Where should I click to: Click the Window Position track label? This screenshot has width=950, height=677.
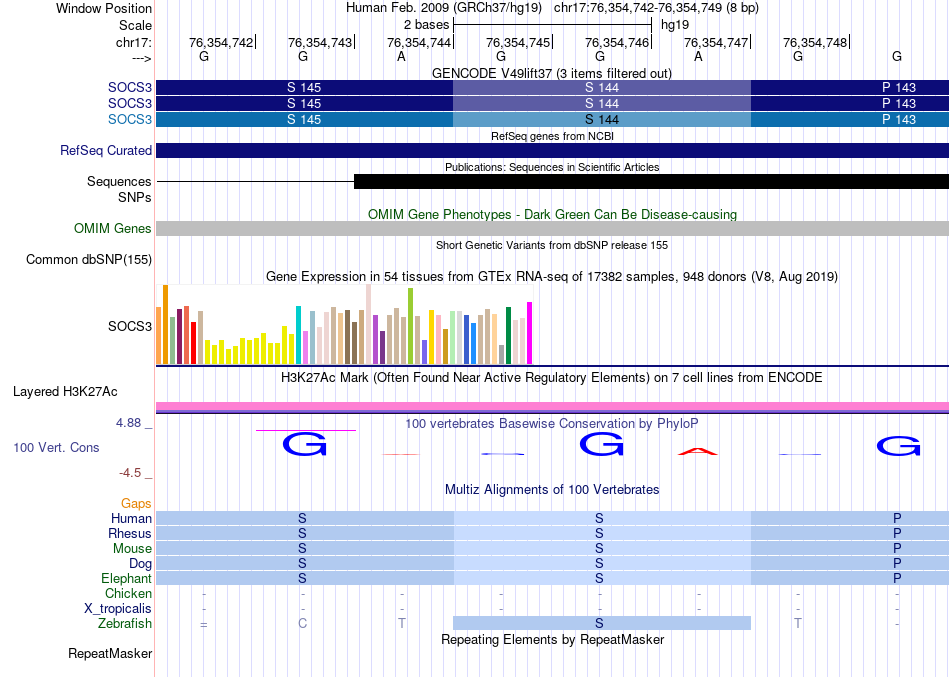click(104, 8)
